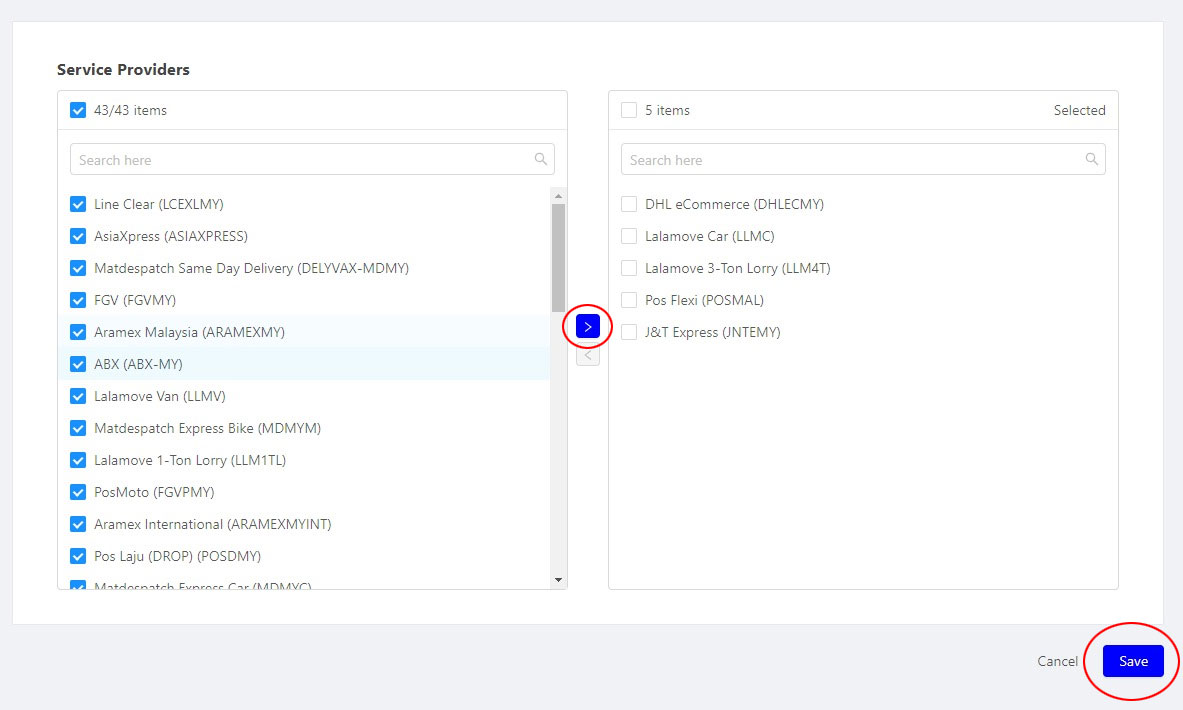1183x710 pixels.
Task: Click scroll down arrow of provider list
Action: tap(558, 579)
